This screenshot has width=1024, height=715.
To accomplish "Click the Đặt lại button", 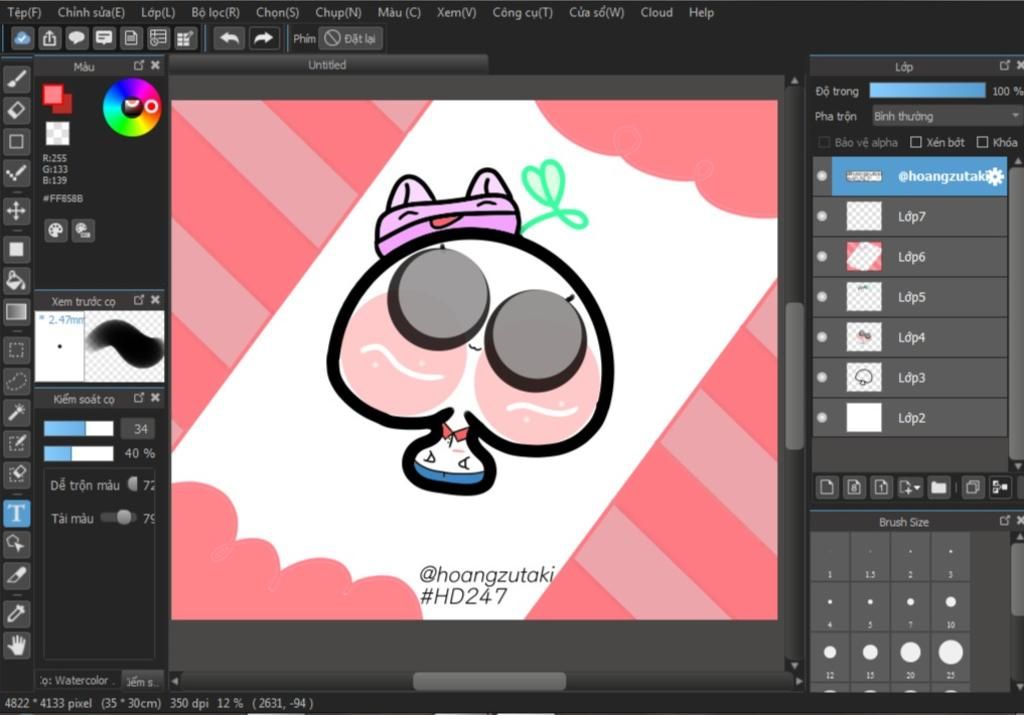I will click(x=351, y=39).
